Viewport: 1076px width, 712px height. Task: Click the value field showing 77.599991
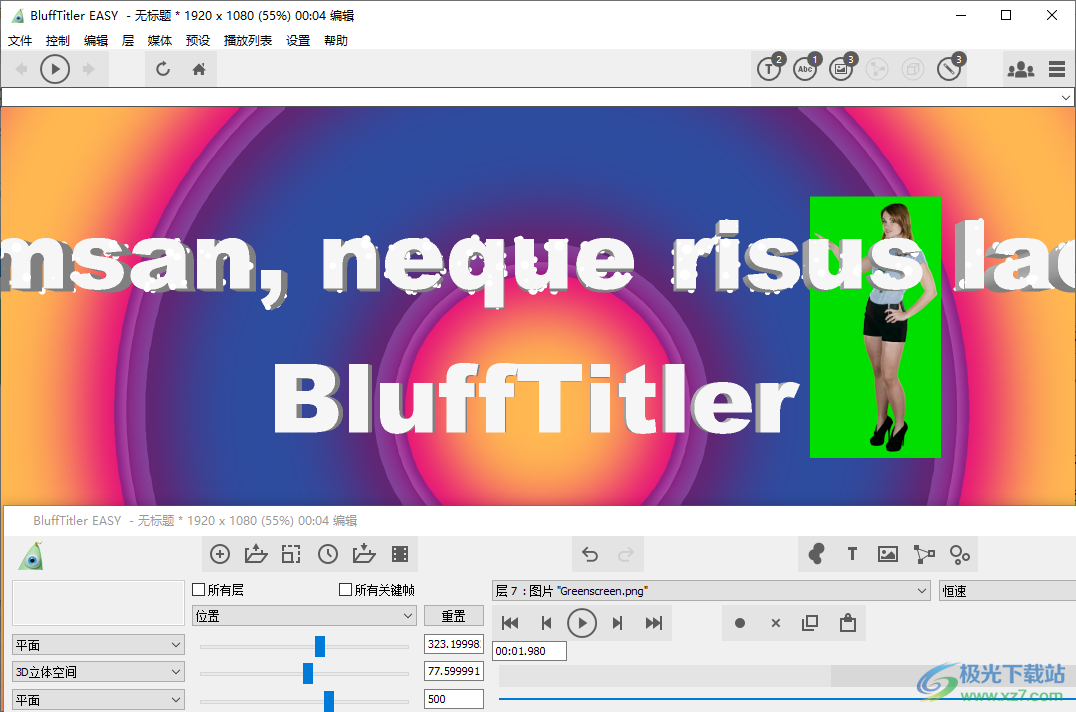tap(454, 671)
